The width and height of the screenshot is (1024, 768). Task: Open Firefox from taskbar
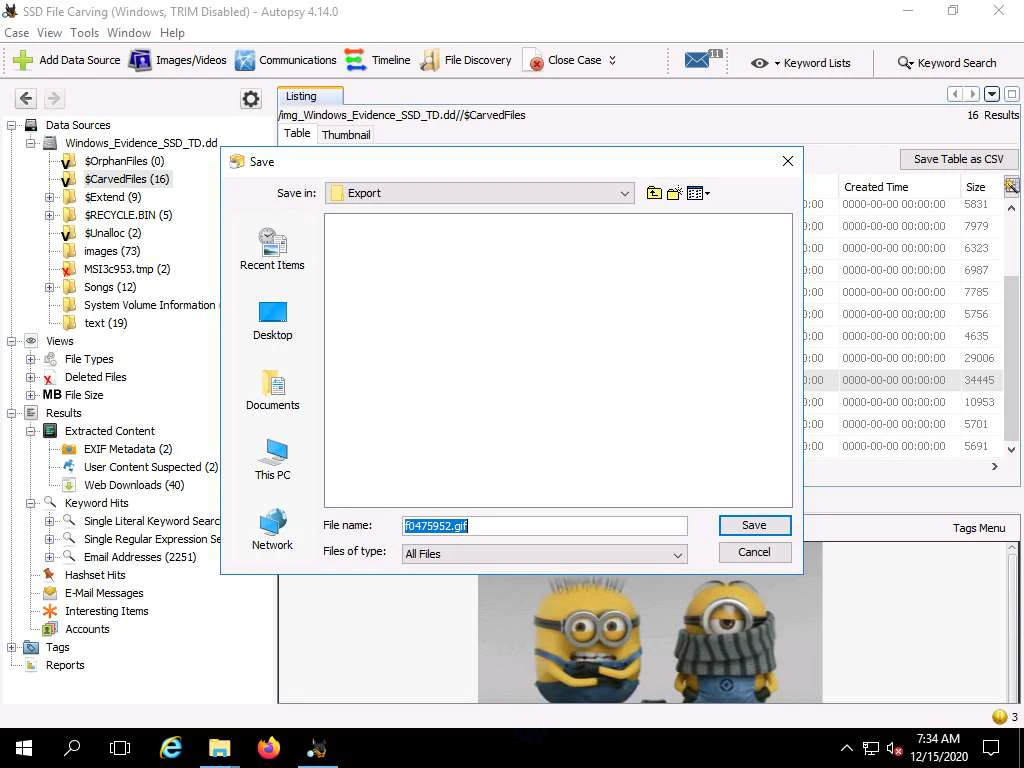pos(268,748)
